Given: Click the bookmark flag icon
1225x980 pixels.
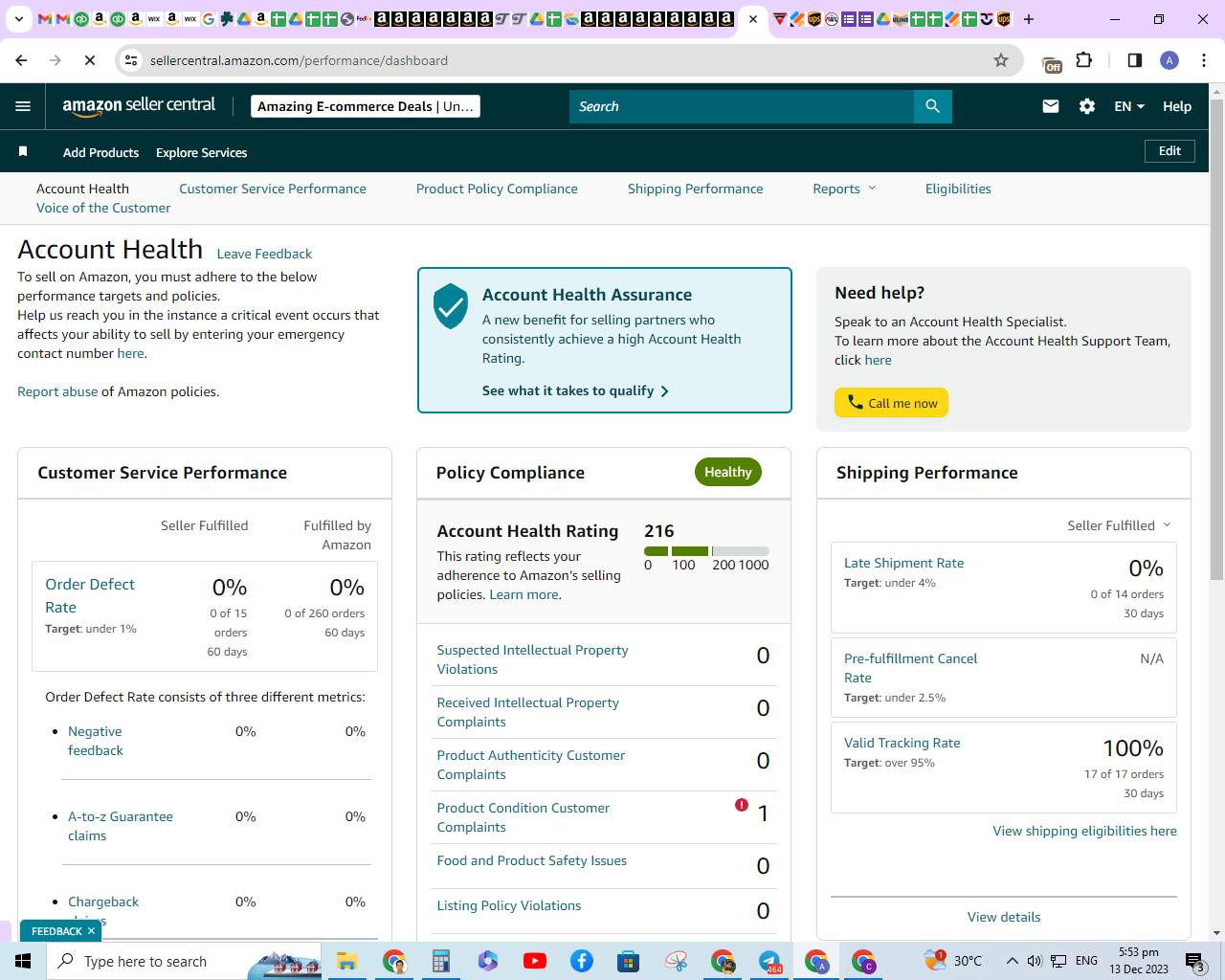Looking at the screenshot, I should 23,151.
